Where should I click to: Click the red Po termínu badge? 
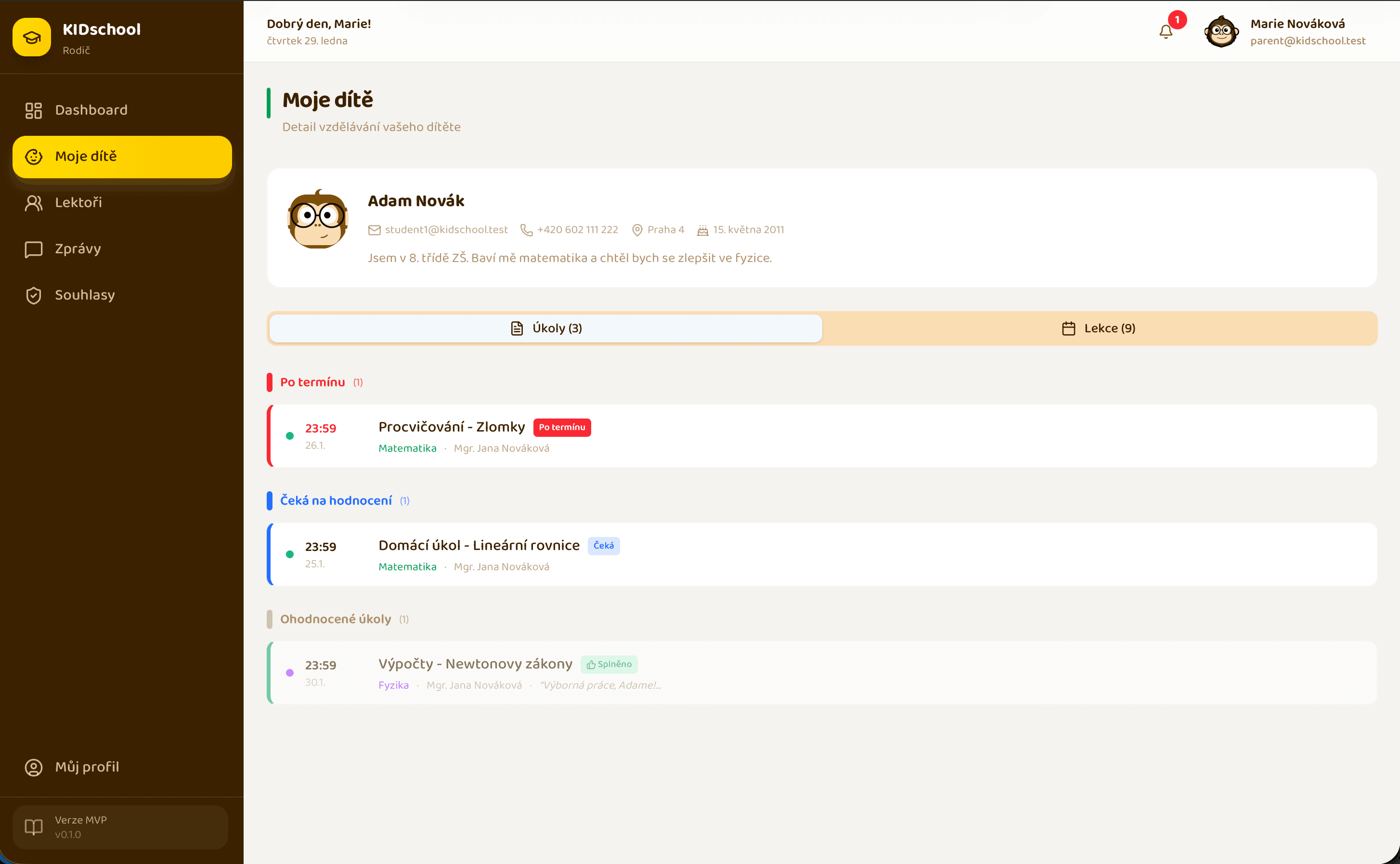[562, 428]
